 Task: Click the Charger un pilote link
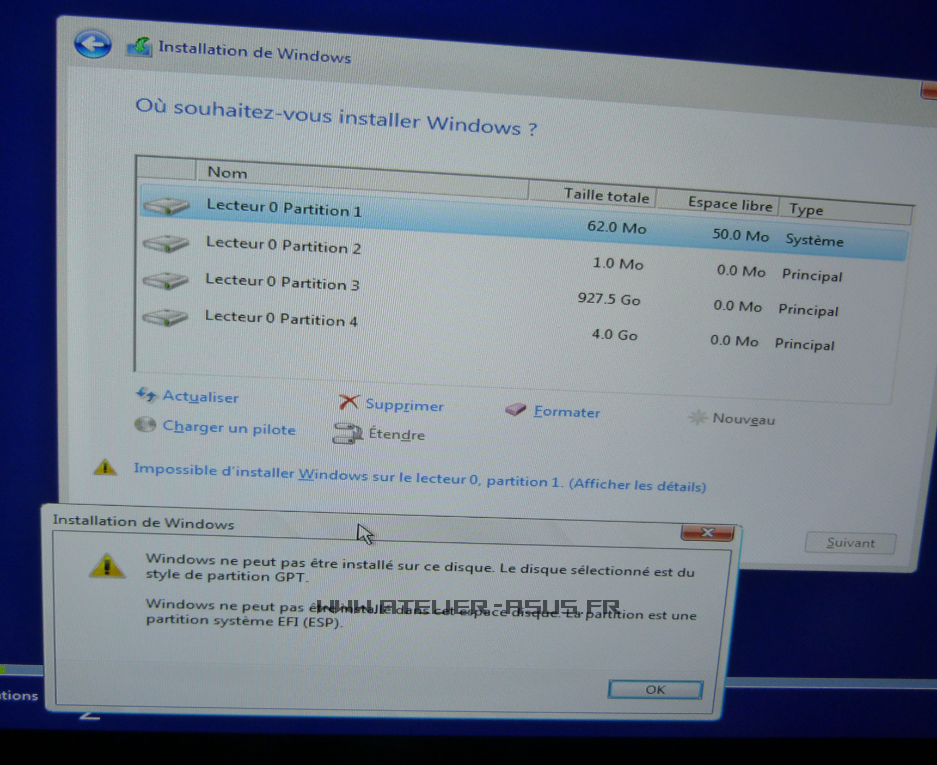click(229, 428)
